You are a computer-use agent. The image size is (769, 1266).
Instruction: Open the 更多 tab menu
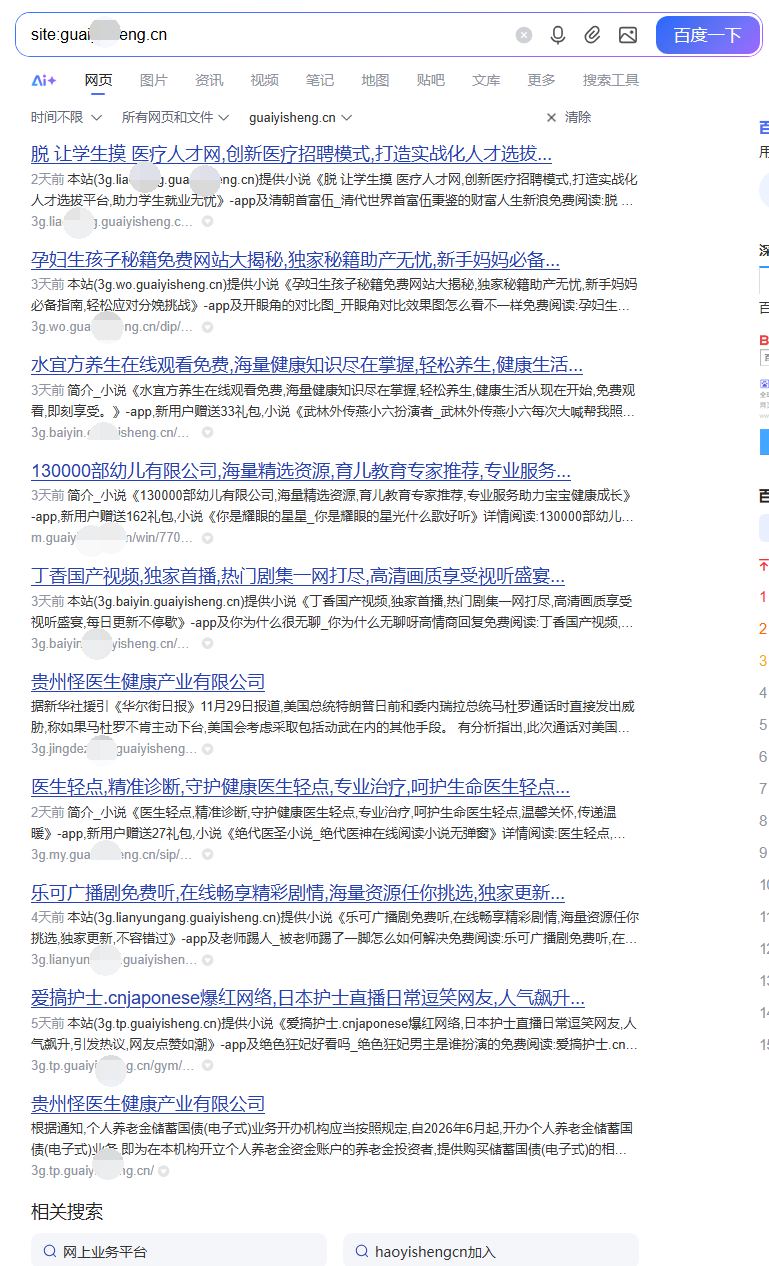click(x=541, y=80)
